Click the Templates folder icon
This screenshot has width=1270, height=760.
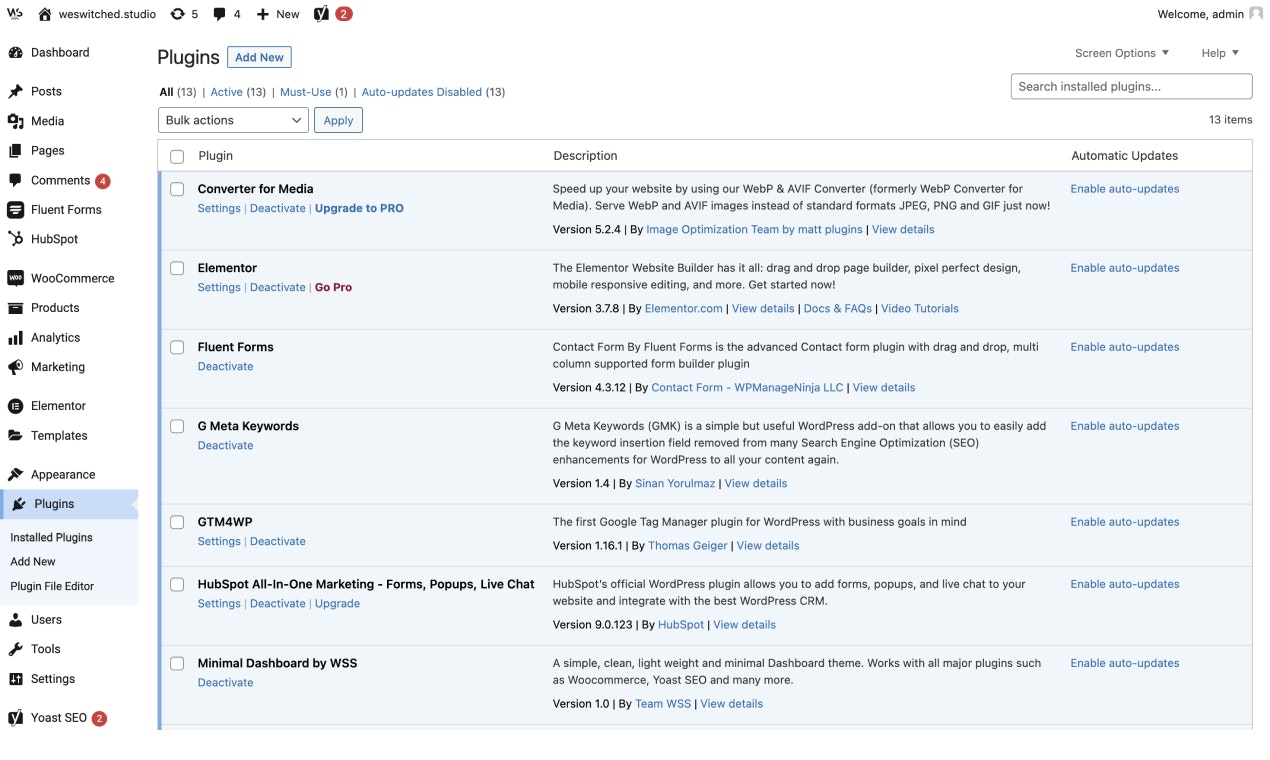[15, 435]
